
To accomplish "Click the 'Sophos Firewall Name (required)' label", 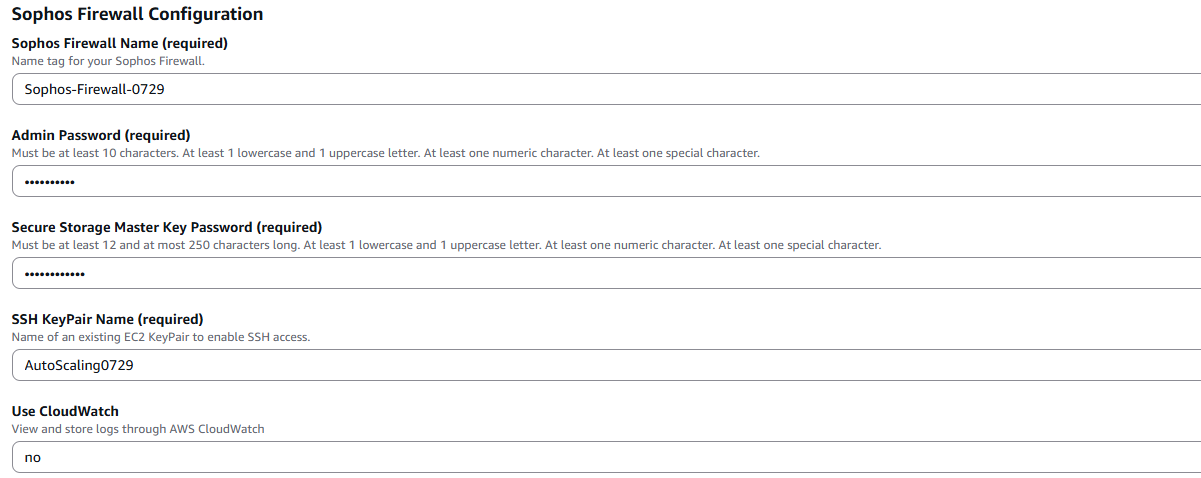I will point(119,44).
